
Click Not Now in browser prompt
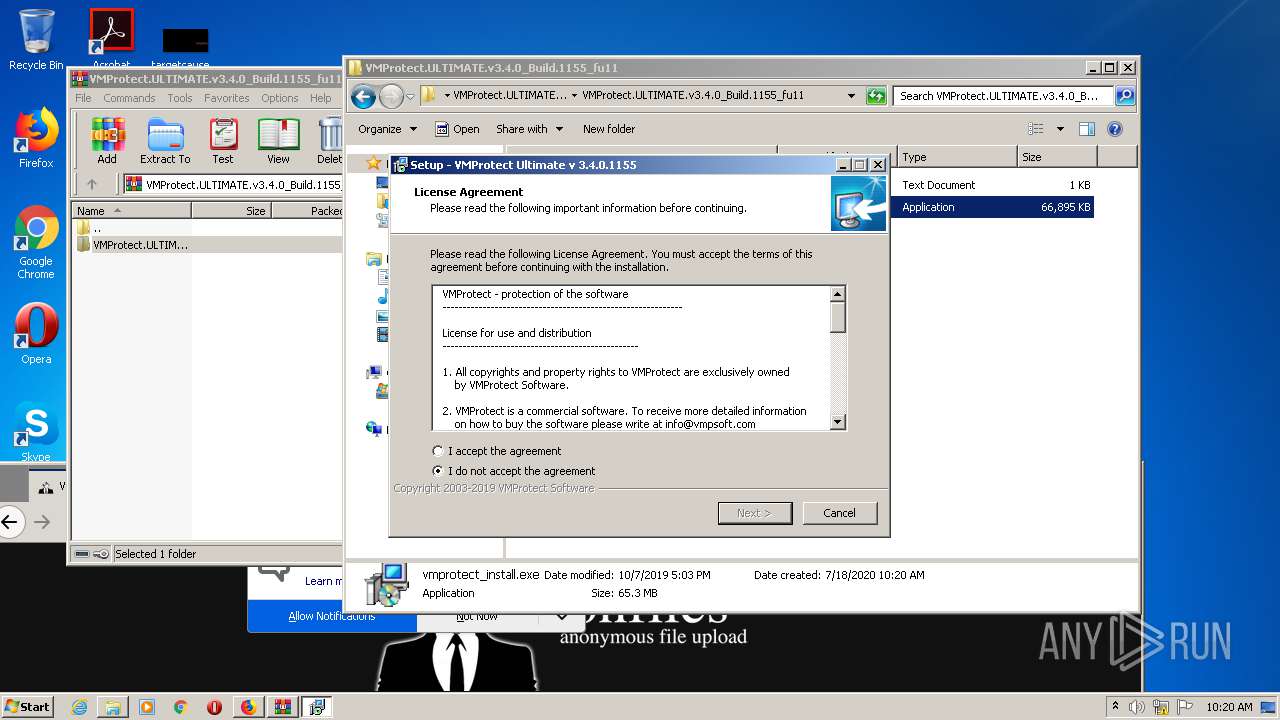[477, 616]
